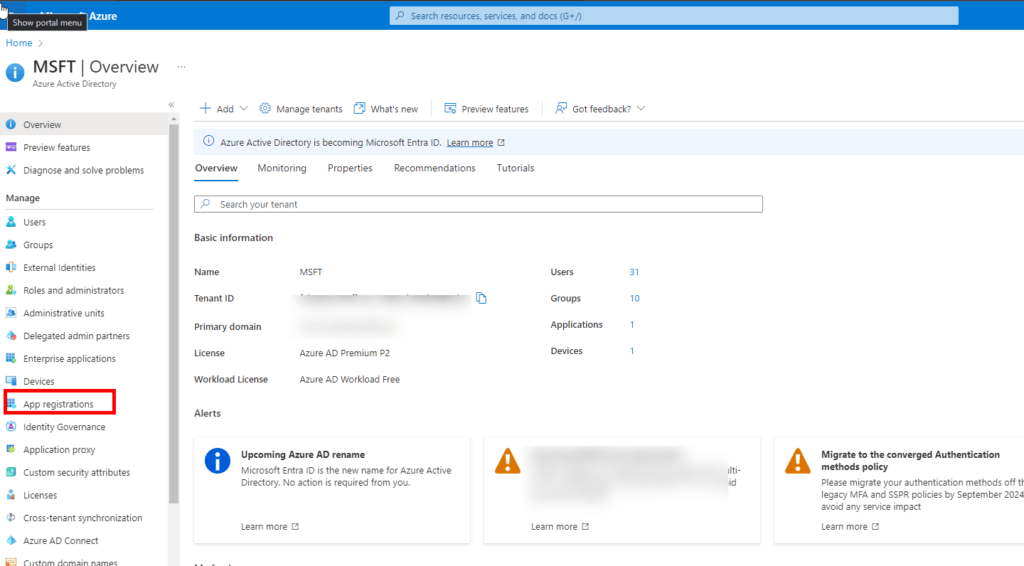
Task: Click the Got feedback person icon
Action: [560, 108]
